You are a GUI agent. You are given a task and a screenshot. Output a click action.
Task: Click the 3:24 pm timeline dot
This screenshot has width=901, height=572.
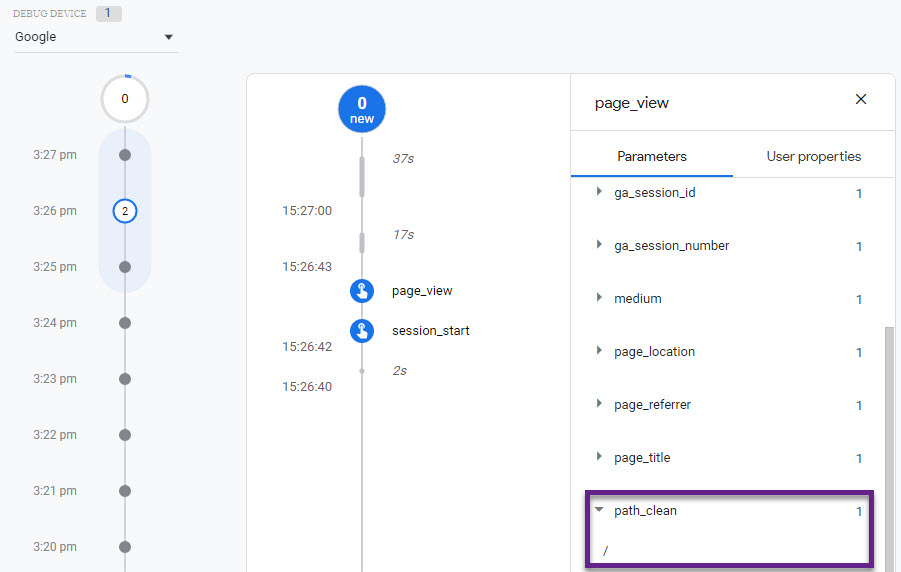125,323
